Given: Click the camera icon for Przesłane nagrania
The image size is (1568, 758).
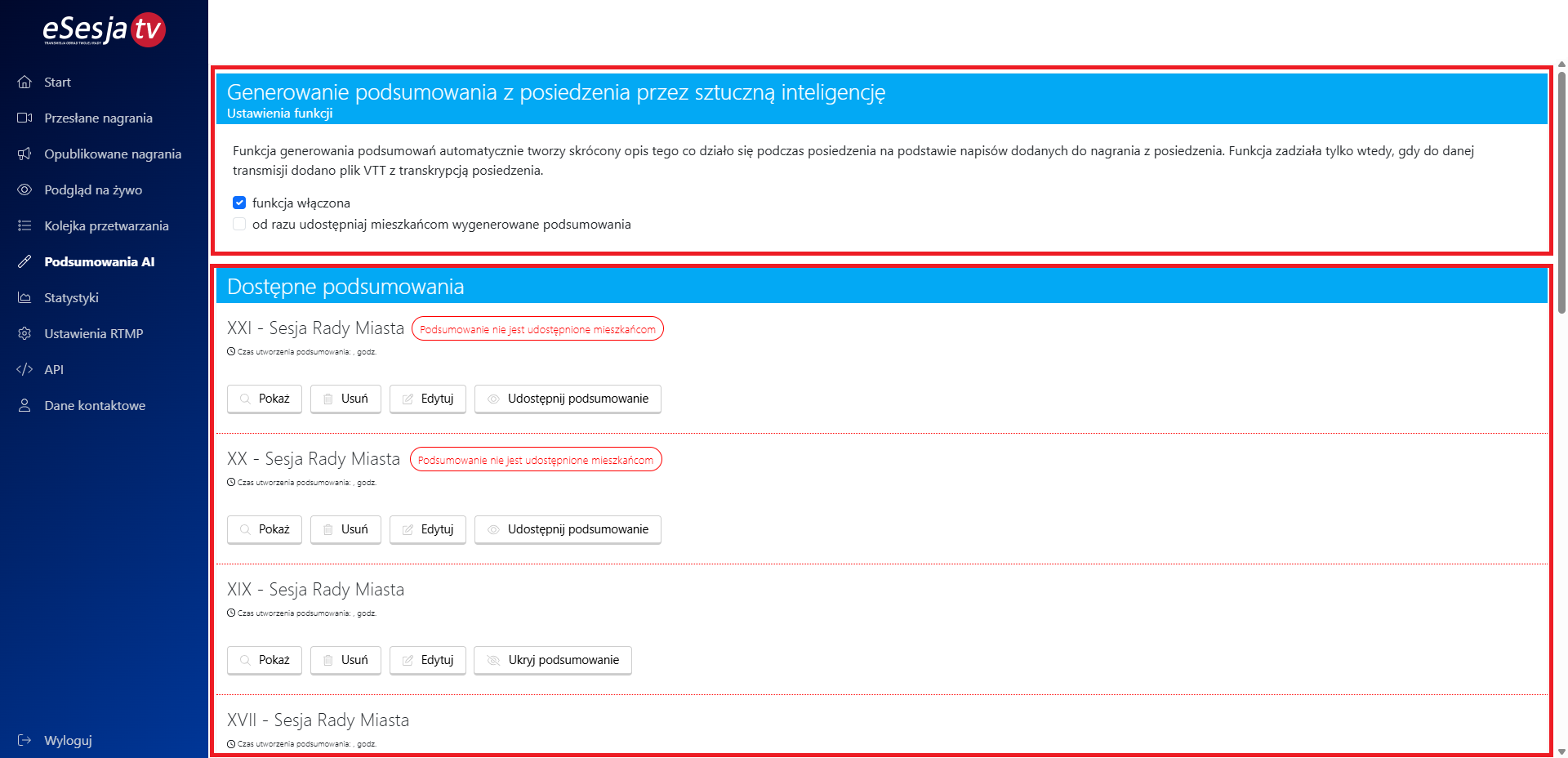Looking at the screenshot, I should coord(24,118).
